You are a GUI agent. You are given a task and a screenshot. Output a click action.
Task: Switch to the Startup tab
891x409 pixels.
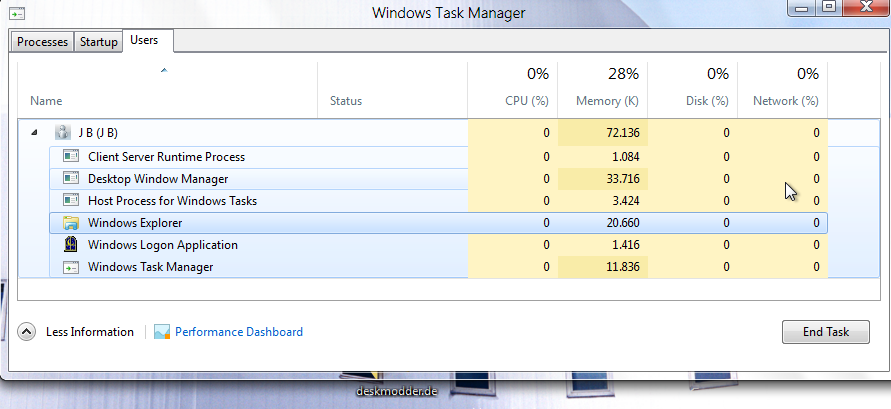click(98, 42)
